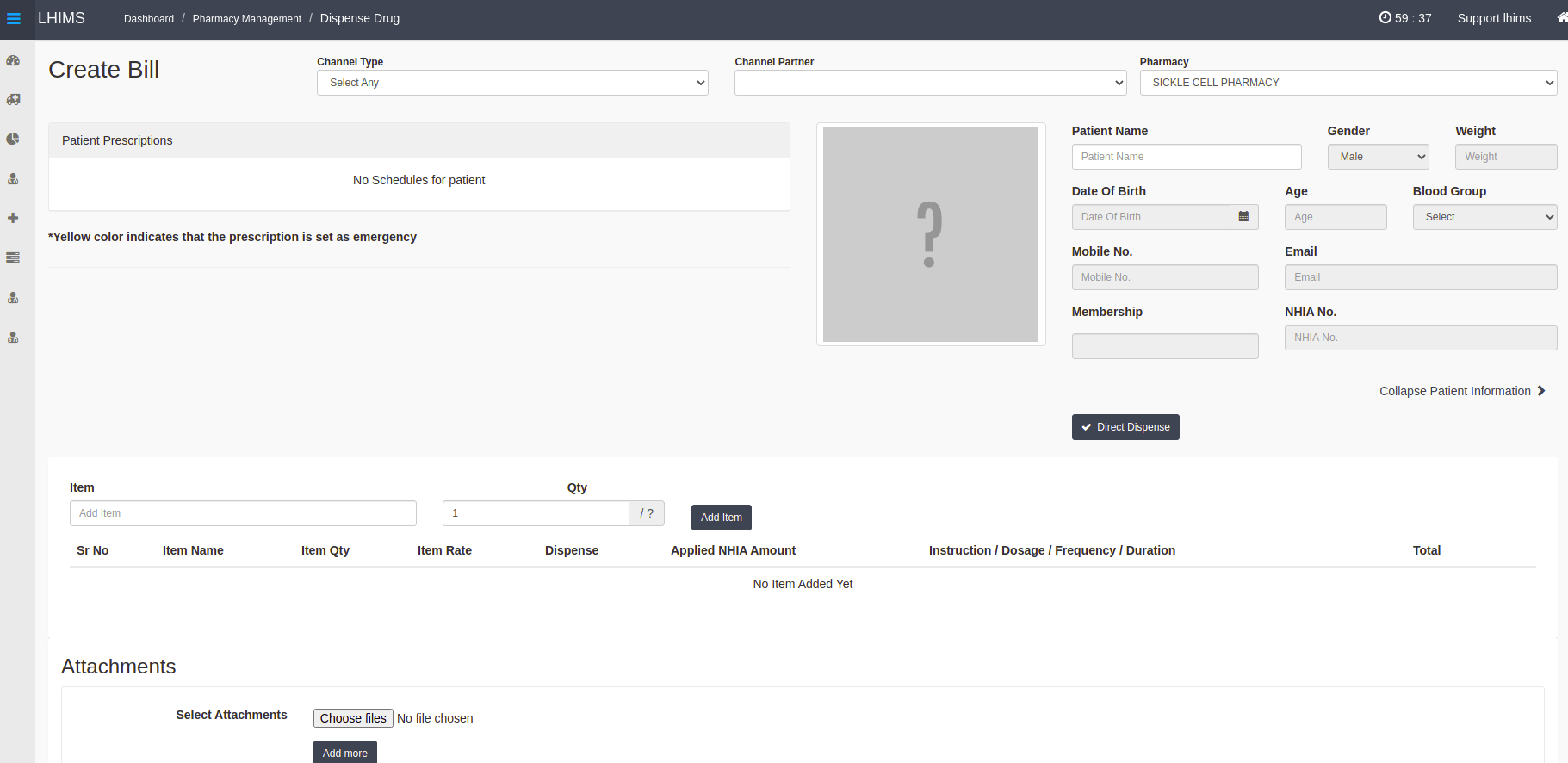Image resolution: width=1568 pixels, height=763 pixels.
Task: Open the dashboard gauge icon in sidebar
Action: 13,60
